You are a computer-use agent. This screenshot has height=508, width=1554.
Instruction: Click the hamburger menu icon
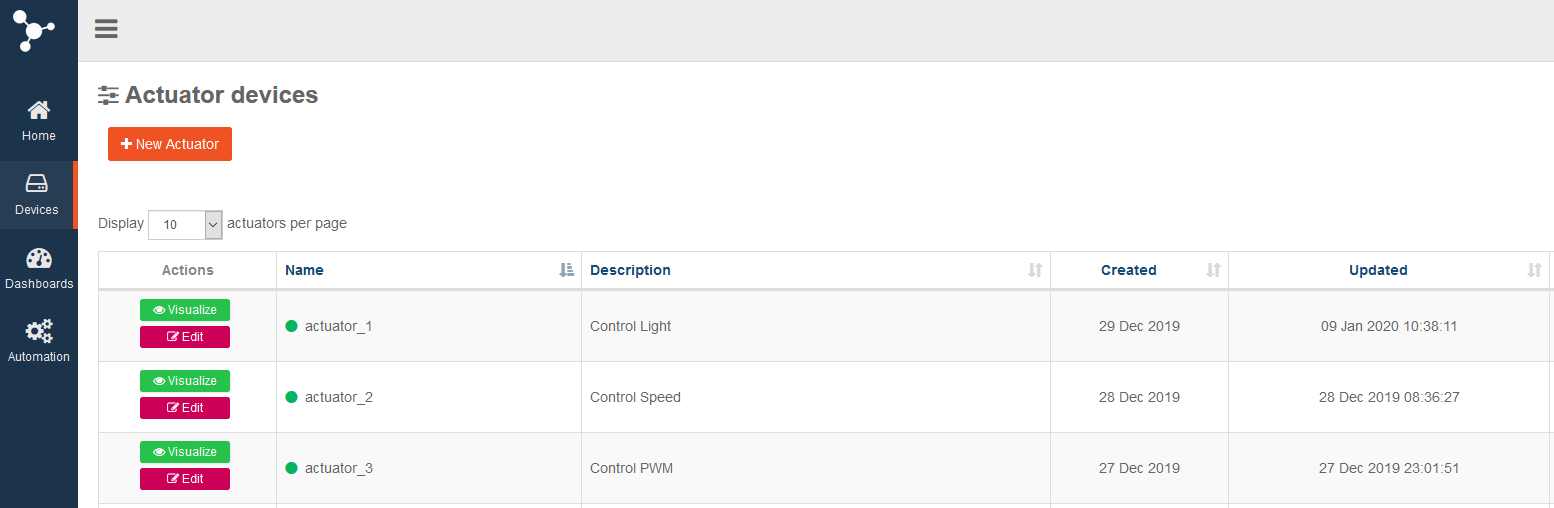[106, 29]
